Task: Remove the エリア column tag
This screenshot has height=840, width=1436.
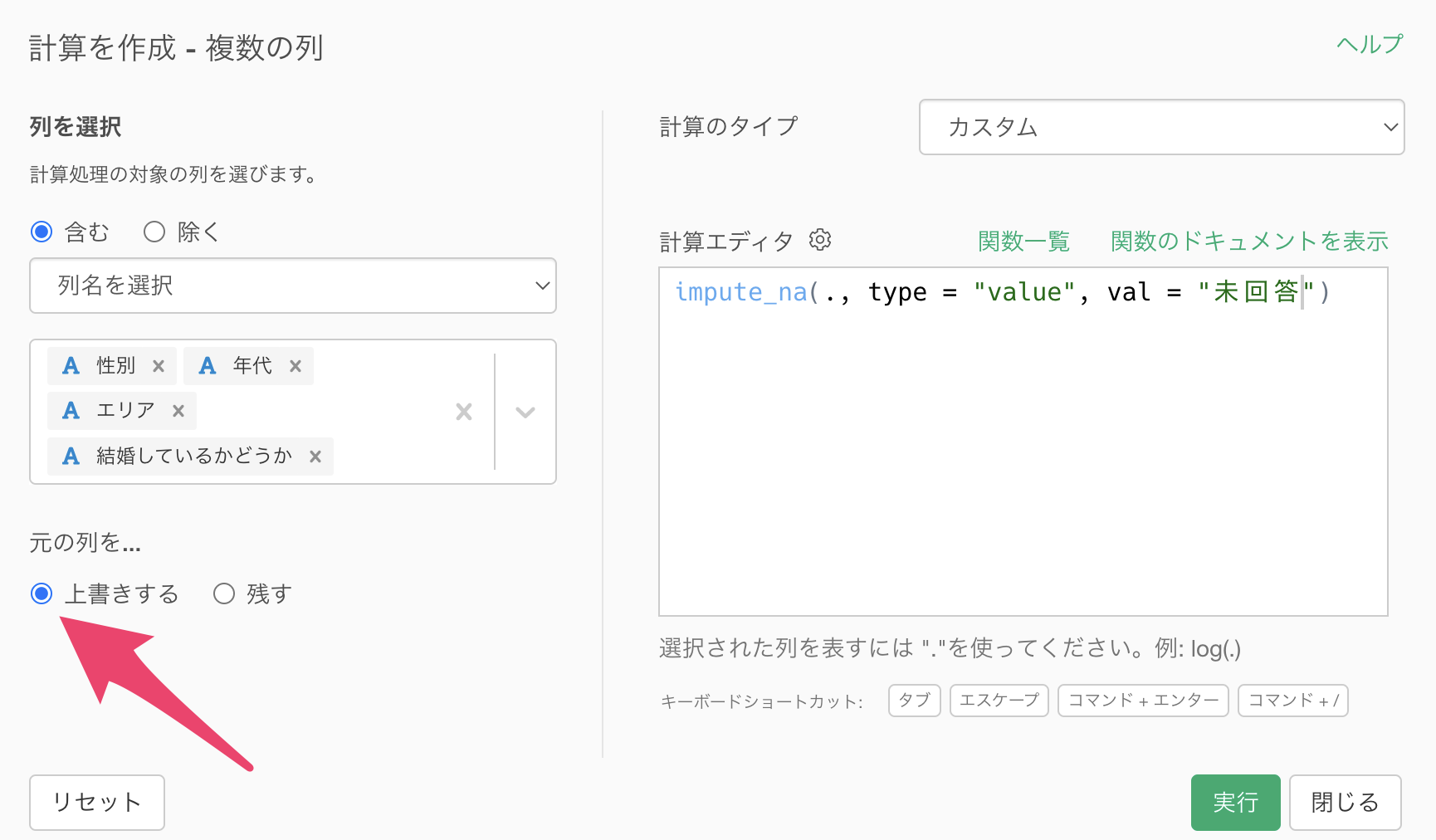Action: point(178,411)
